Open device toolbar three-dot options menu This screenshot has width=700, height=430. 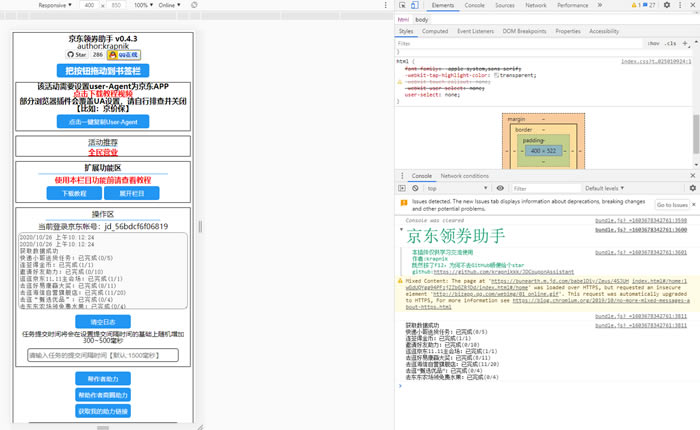[386, 5]
